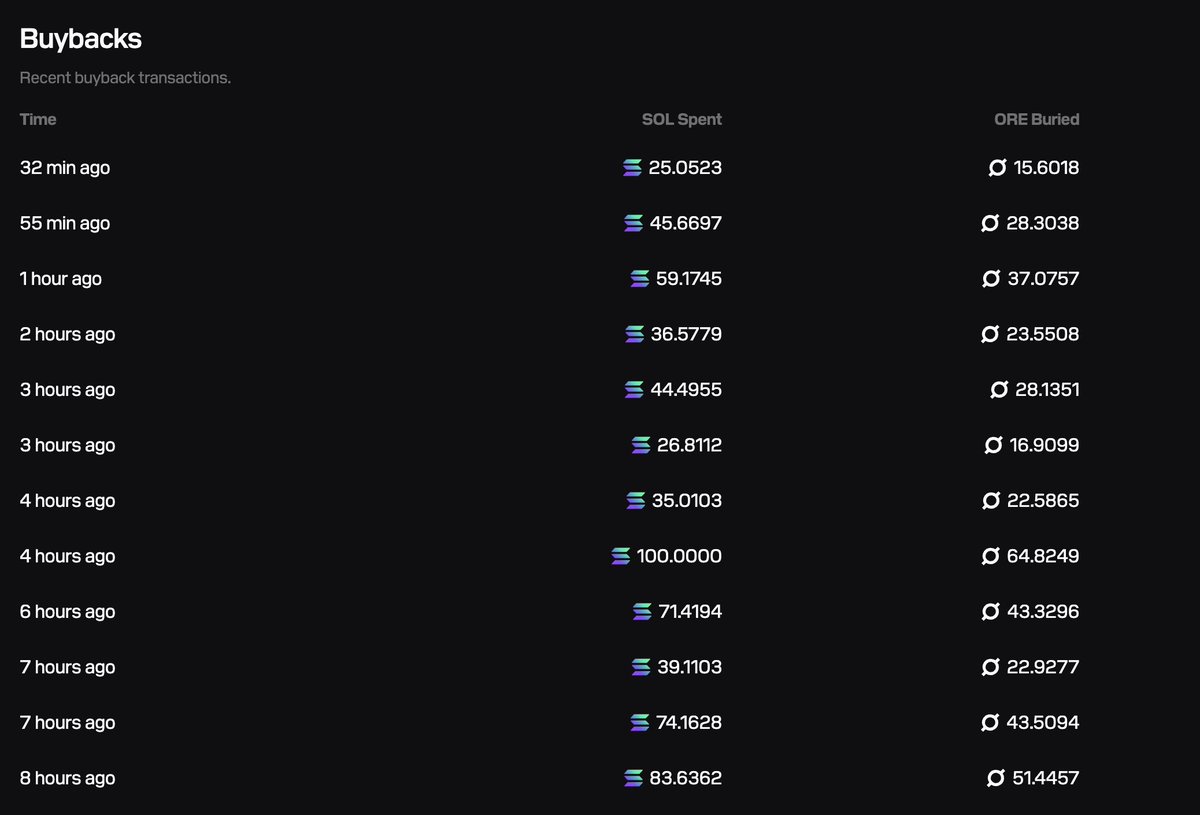Click the SOL icon beside 71.4194
The height and width of the screenshot is (815, 1200).
click(x=642, y=612)
